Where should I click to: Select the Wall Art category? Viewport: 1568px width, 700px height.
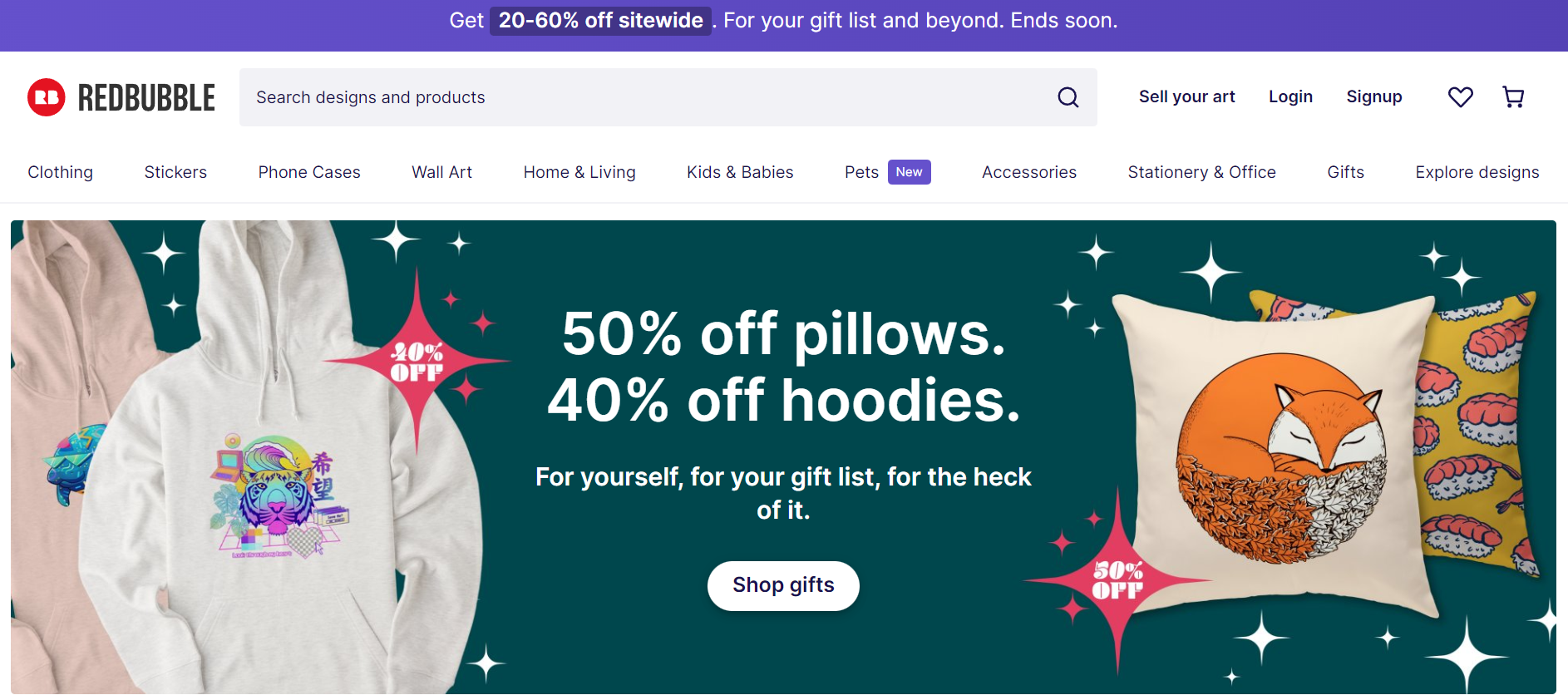point(441,172)
